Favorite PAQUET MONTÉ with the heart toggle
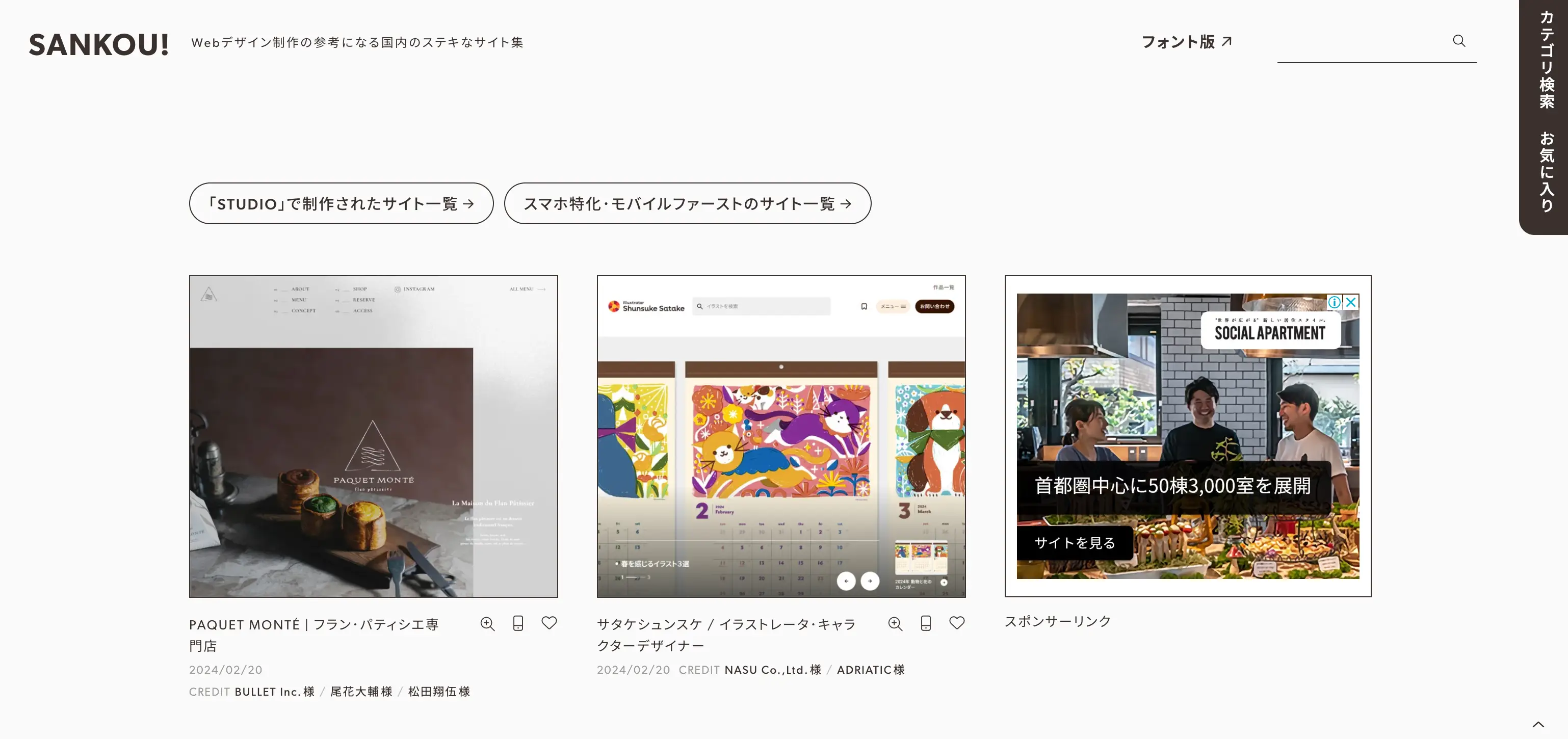Screen dimensions: 1568x739 549,623
